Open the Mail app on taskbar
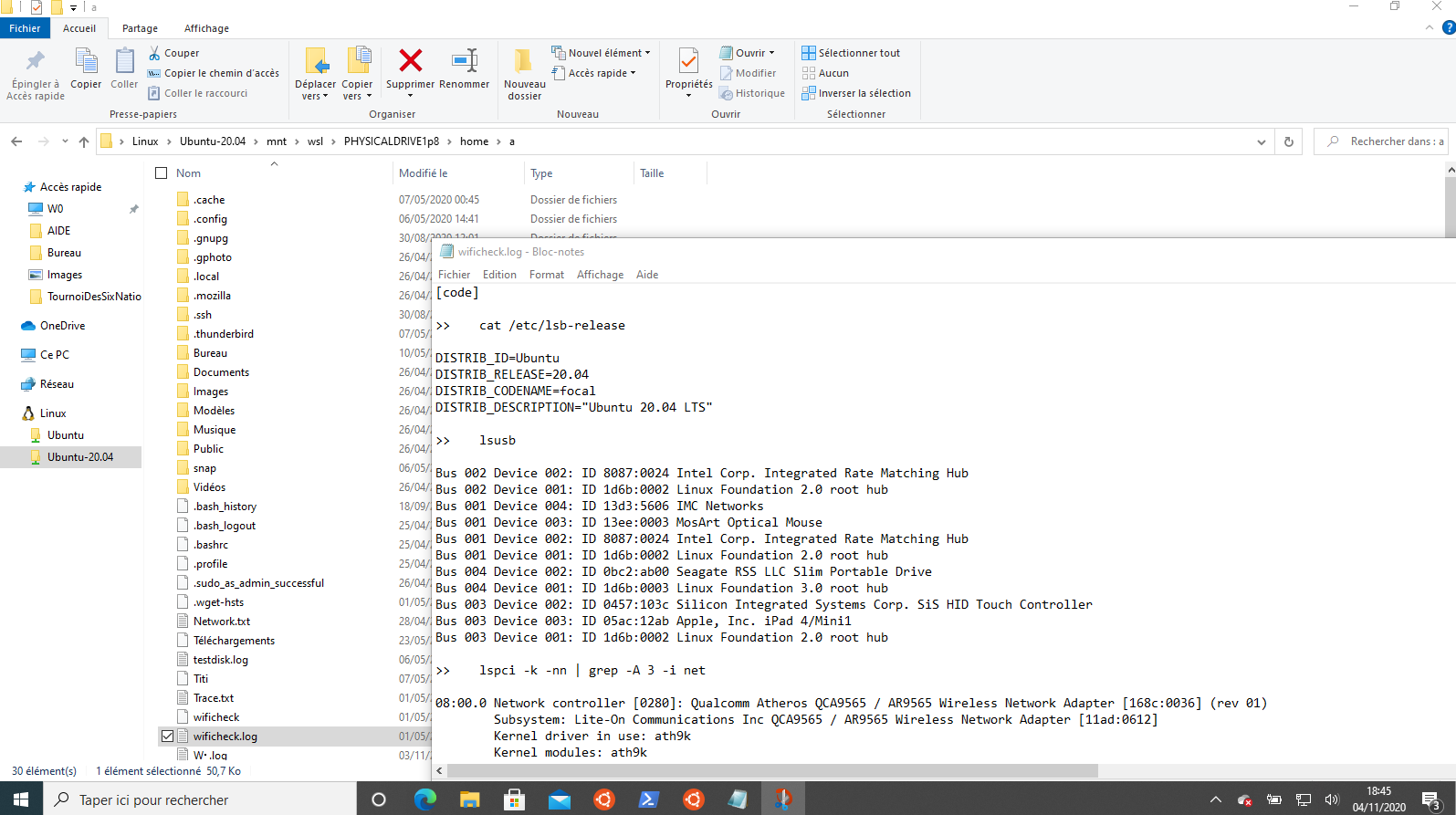Image resolution: width=1456 pixels, height=815 pixels. coord(559,799)
